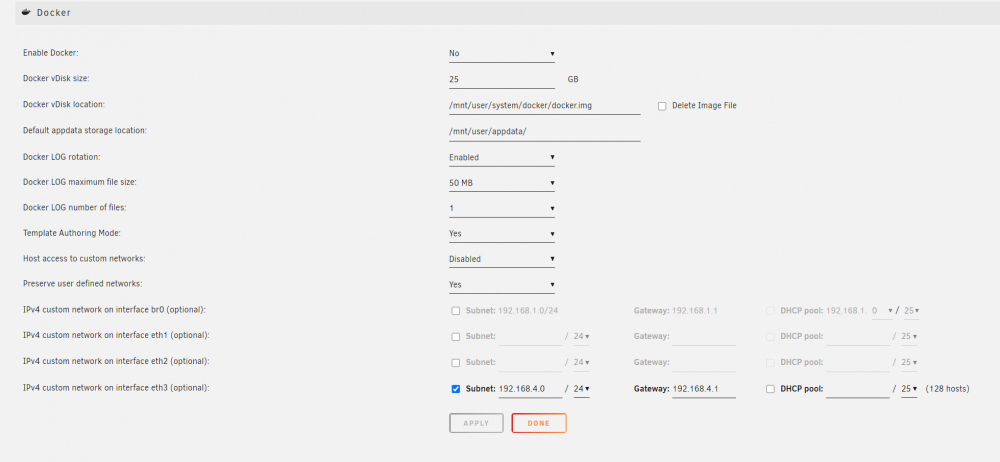Enable the br0 Subnet checkbox
The height and width of the screenshot is (462, 1000).
pos(455,311)
